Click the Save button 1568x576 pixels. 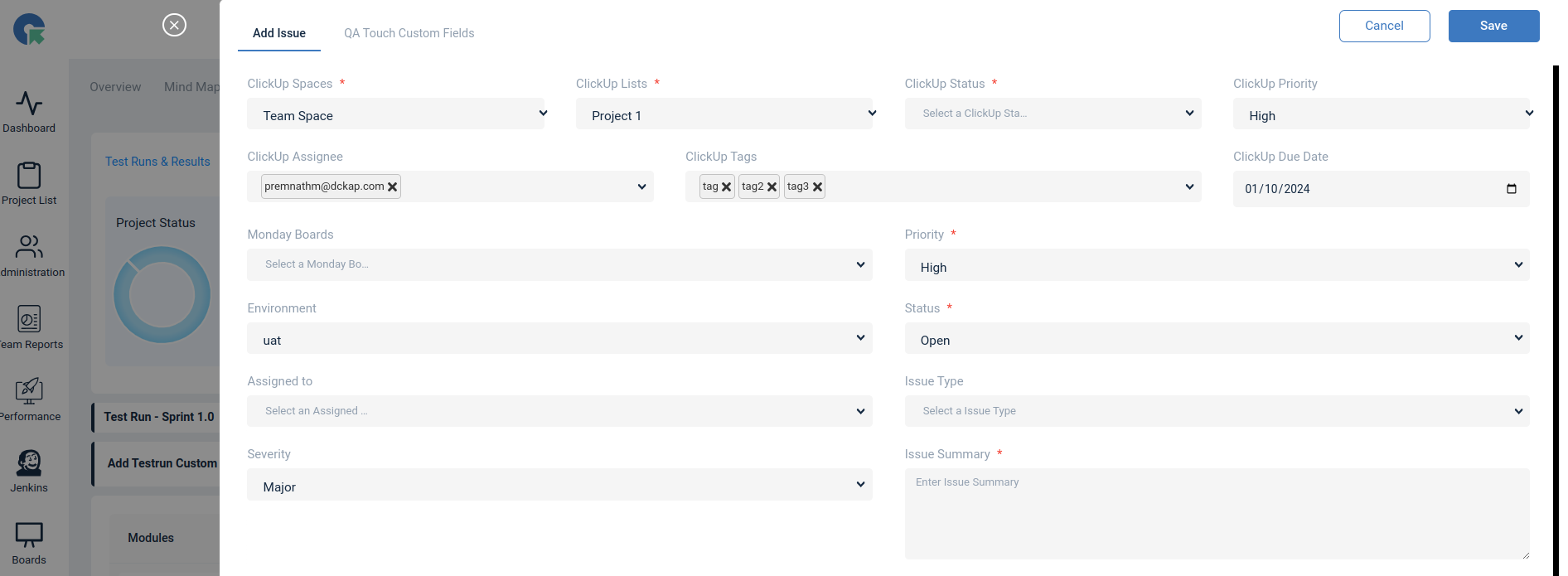1493,26
